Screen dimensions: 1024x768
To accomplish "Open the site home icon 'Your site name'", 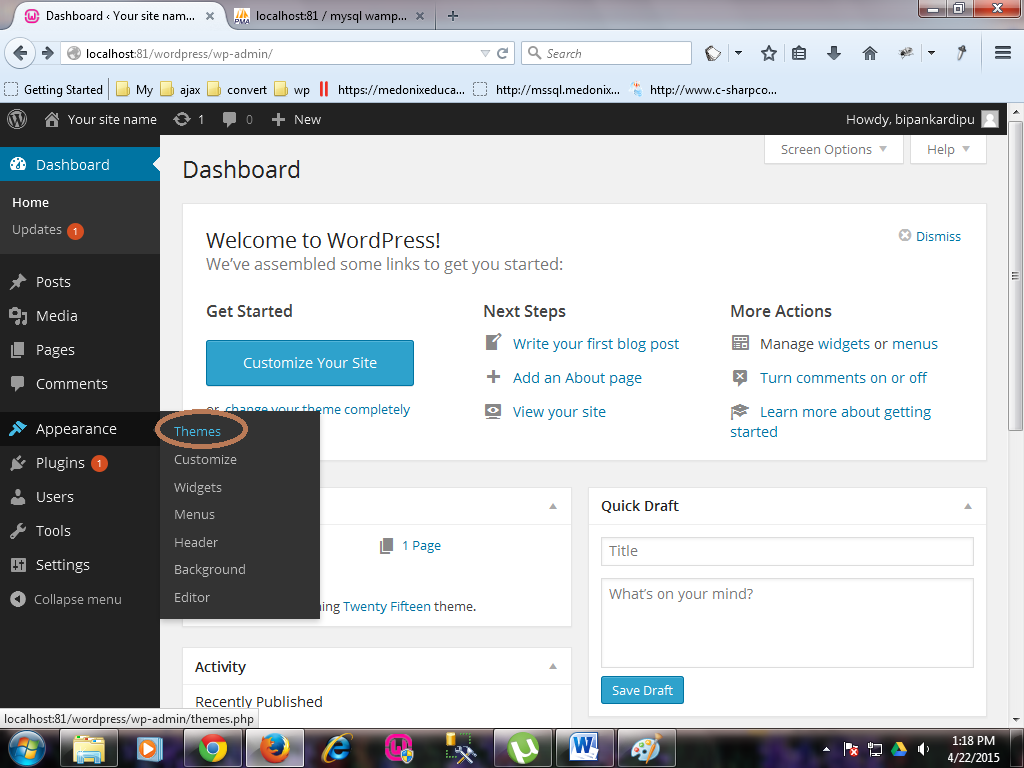I will coord(100,120).
